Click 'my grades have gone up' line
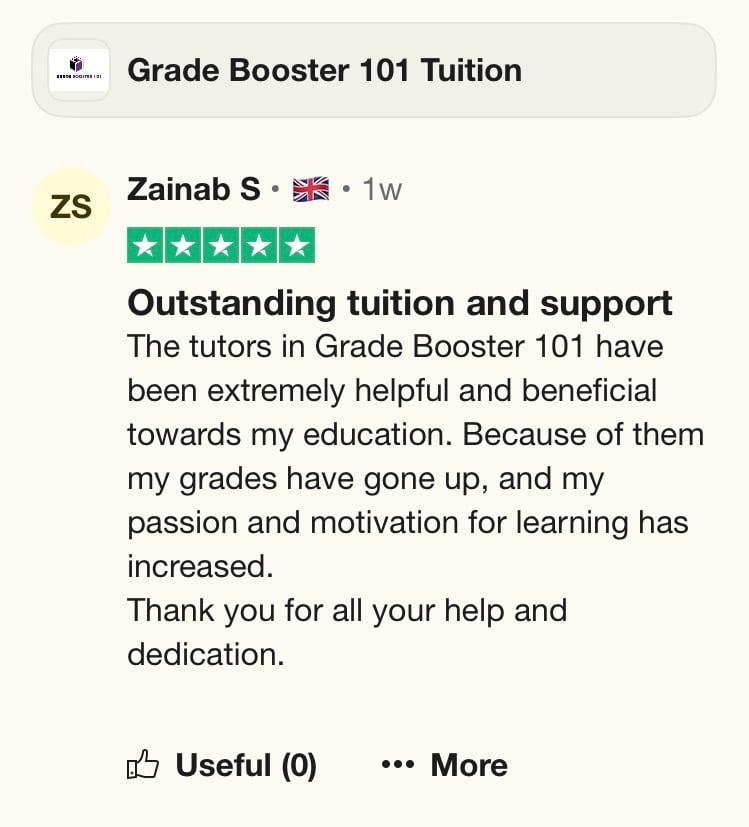The width and height of the screenshot is (749, 827). 365,479
